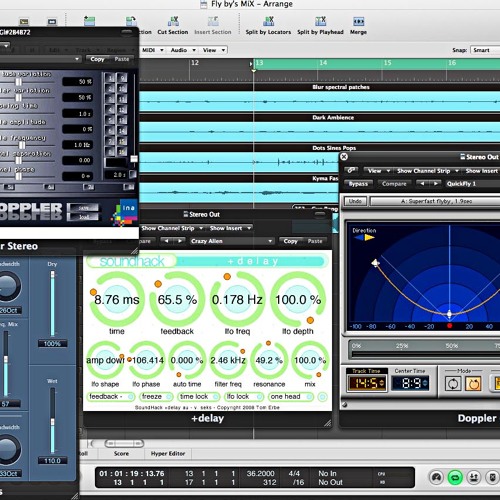Click the A: Superfast flyby setup field
500x500 pixels.
tap(435, 201)
